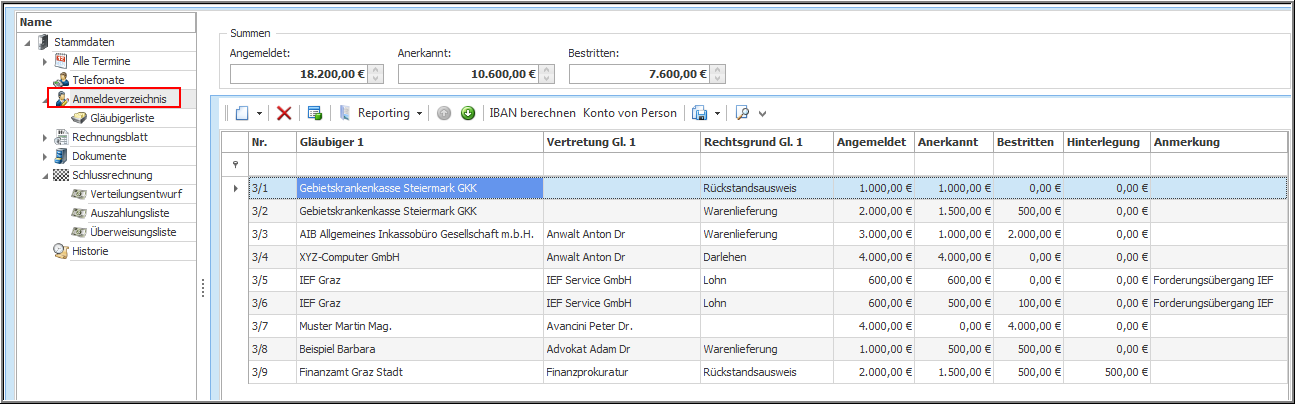
Task: Click the Konto von Person button
Action: pos(630,113)
